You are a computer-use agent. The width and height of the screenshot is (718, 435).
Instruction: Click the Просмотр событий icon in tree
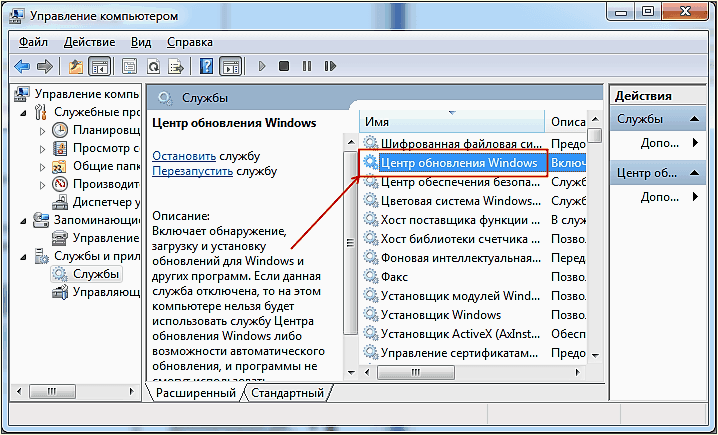click(x=60, y=148)
